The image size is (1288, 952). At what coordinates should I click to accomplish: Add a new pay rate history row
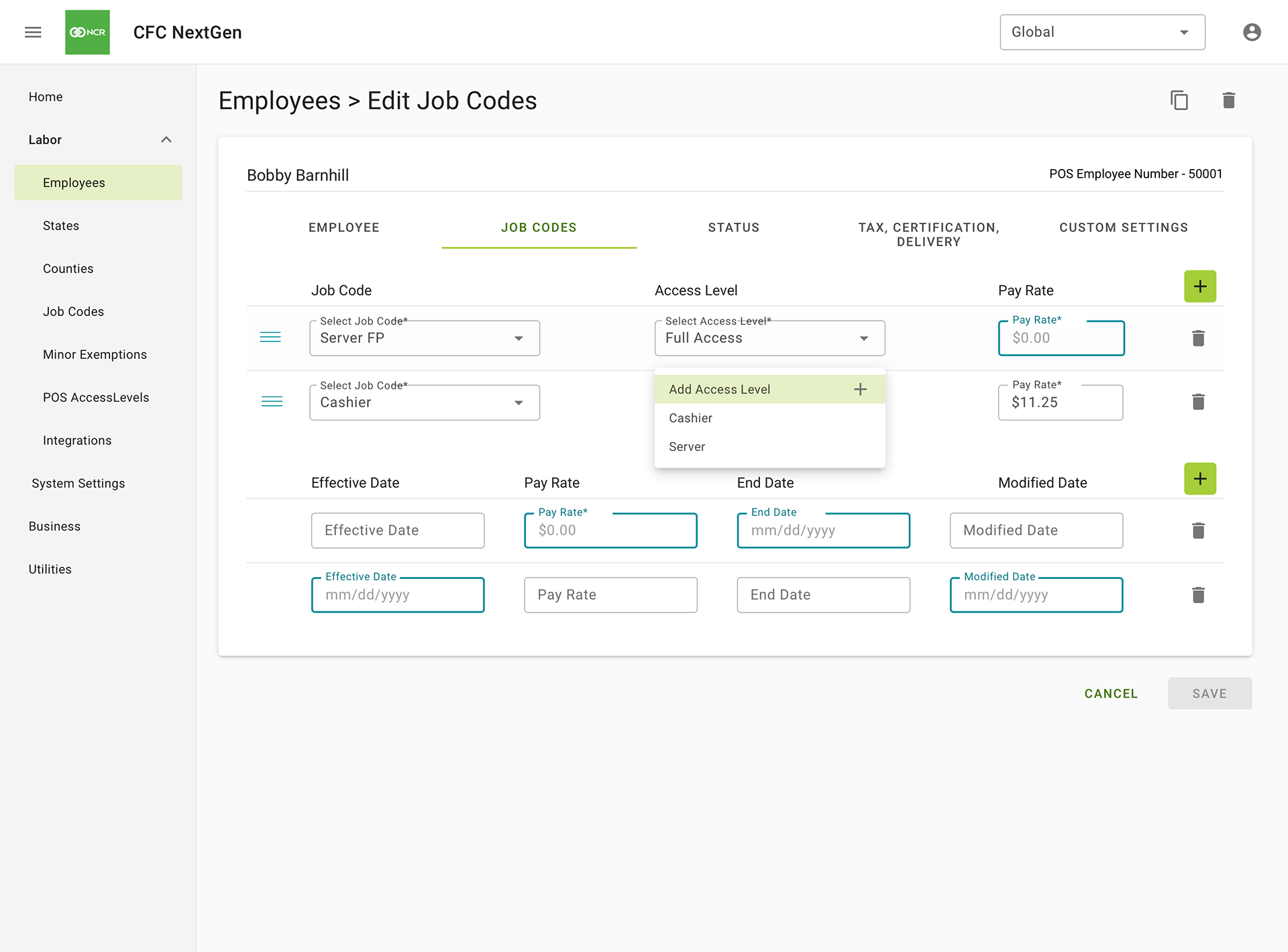1199,479
